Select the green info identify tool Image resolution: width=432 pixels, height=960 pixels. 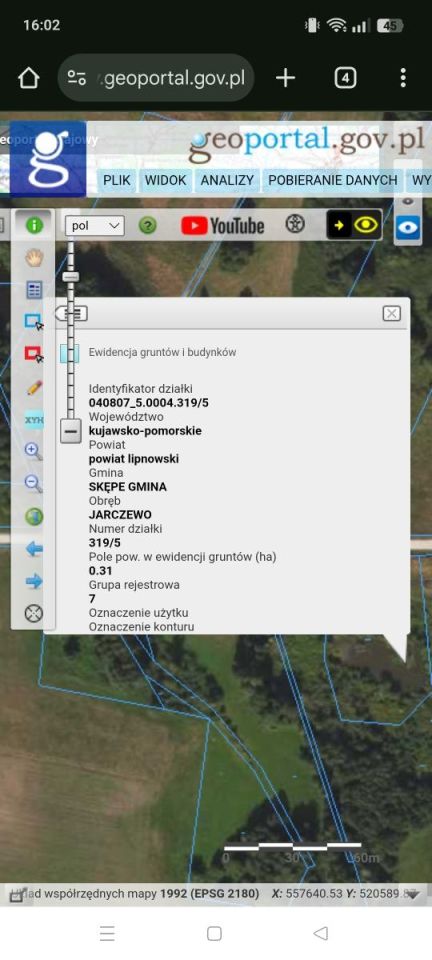pos(34,226)
